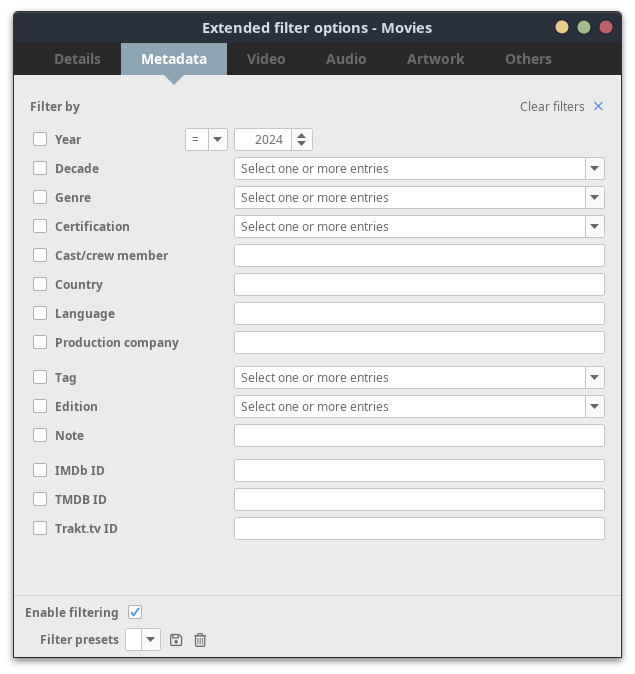The height and width of the screenshot is (674, 635).
Task: Open the Artwork tab
Action: pos(435,59)
